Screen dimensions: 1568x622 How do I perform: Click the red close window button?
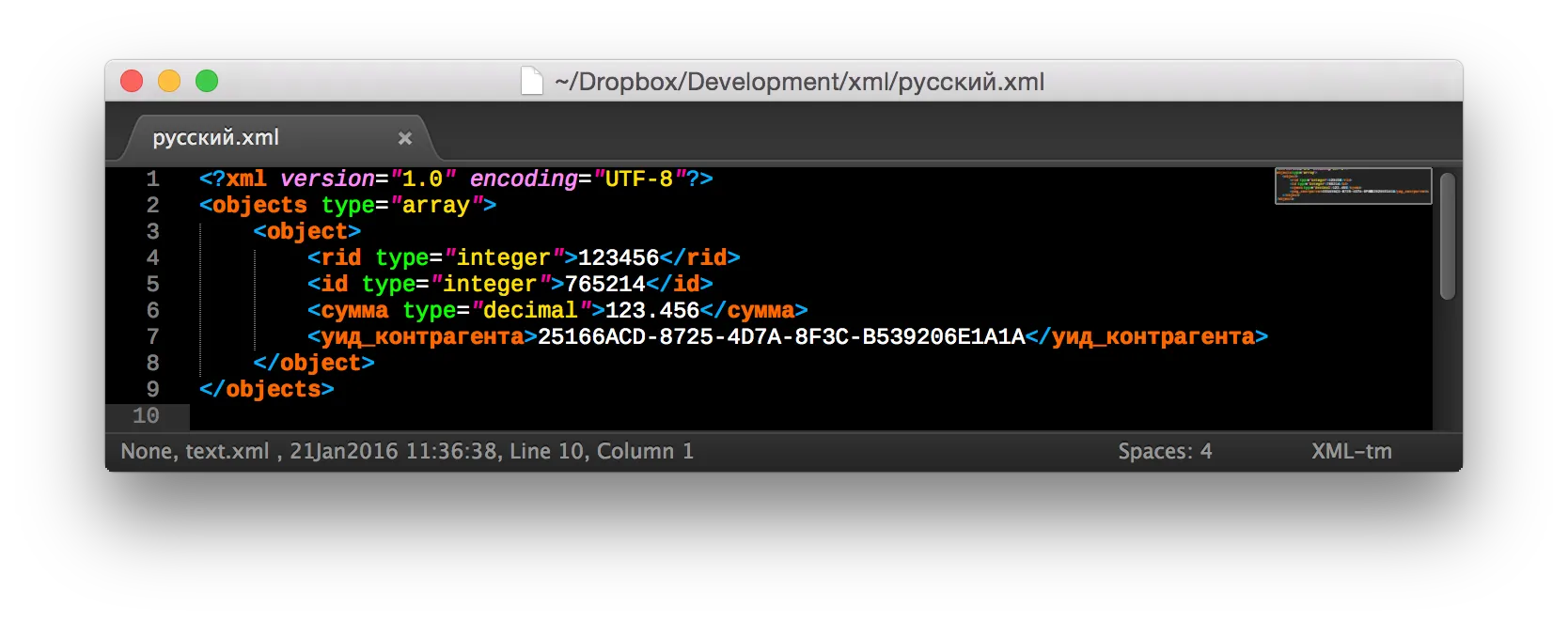point(132,82)
